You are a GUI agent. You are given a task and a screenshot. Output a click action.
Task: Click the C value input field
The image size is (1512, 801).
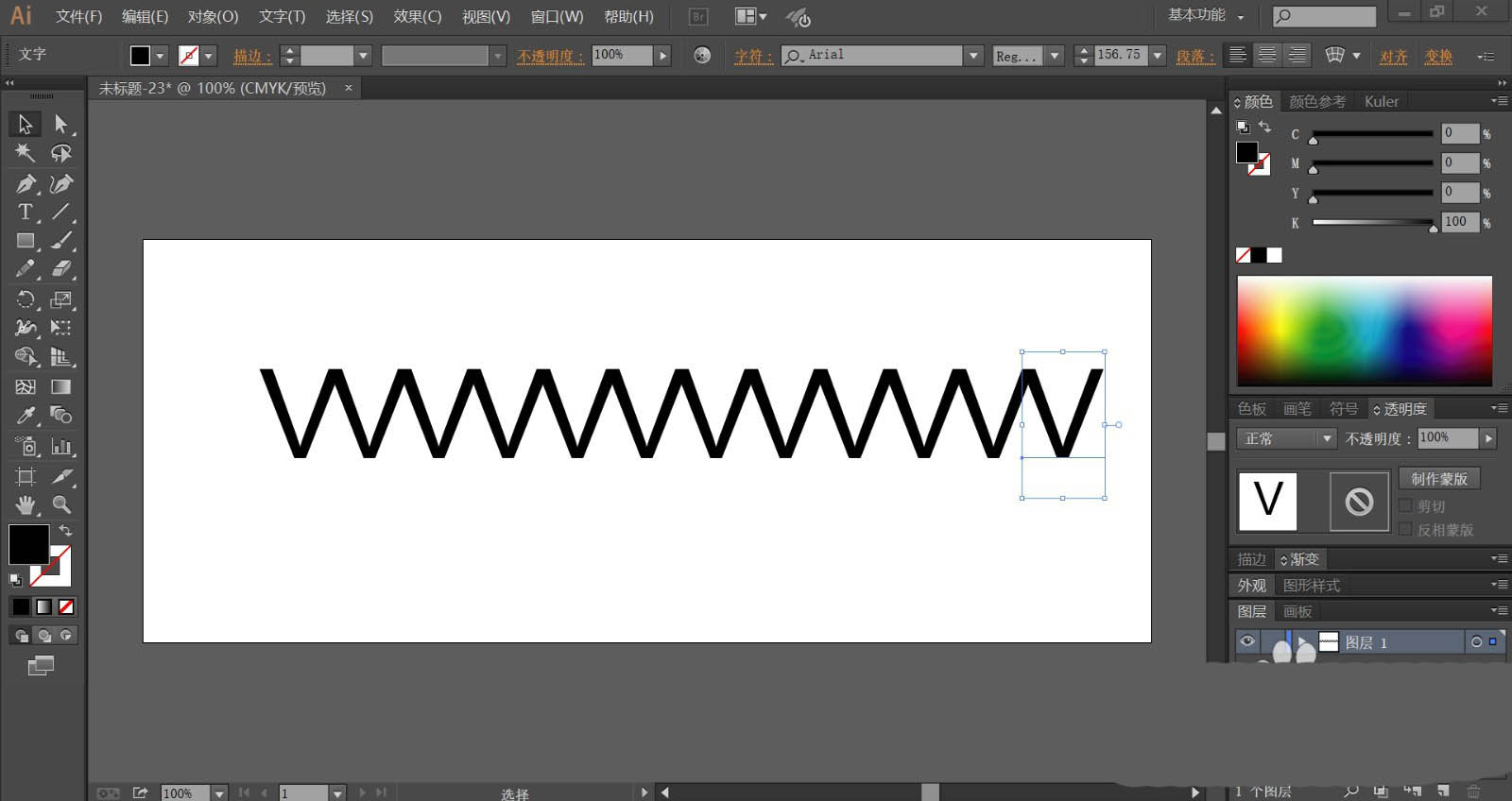point(1460,133)
